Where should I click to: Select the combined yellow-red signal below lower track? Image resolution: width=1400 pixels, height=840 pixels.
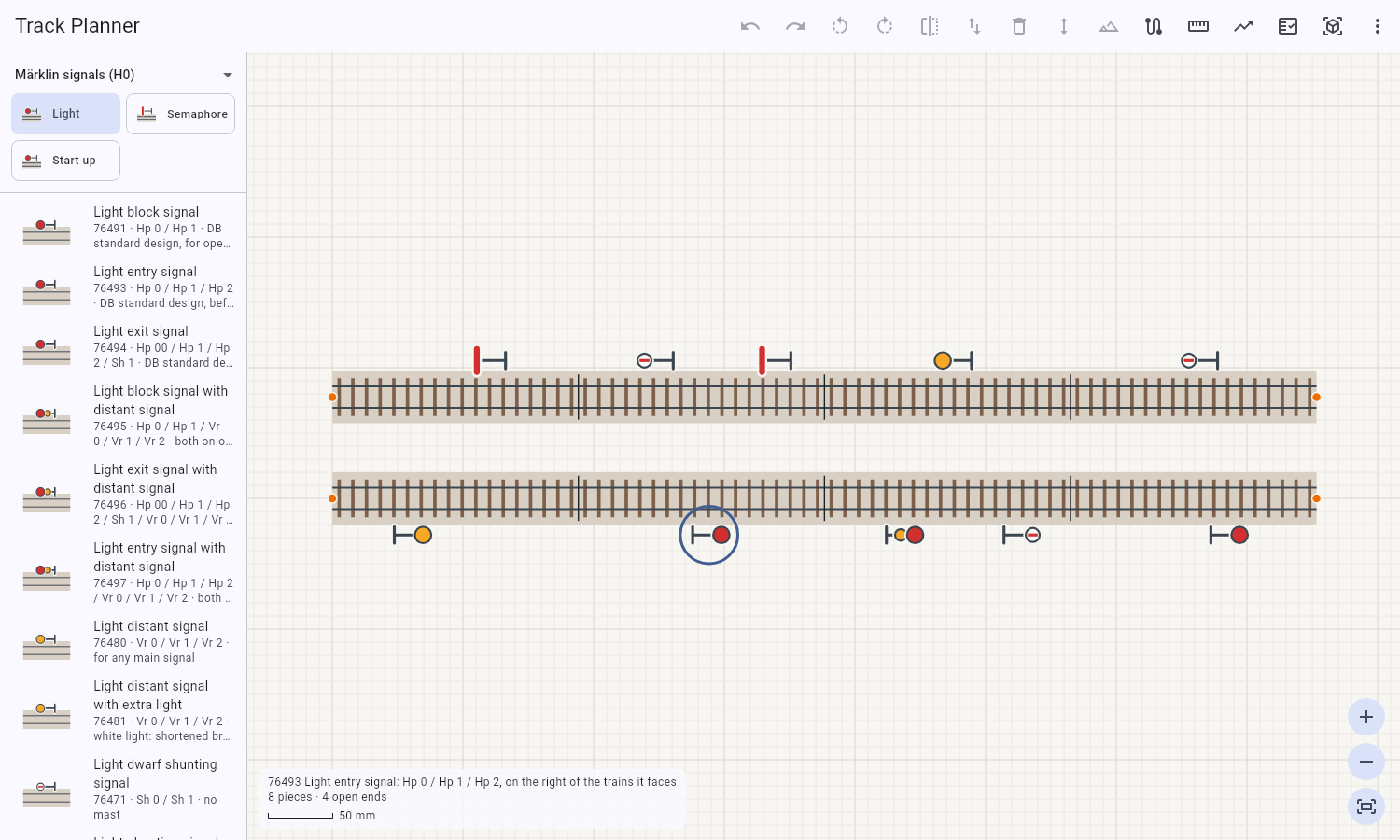pyautogui.click(x=904, y=535)
